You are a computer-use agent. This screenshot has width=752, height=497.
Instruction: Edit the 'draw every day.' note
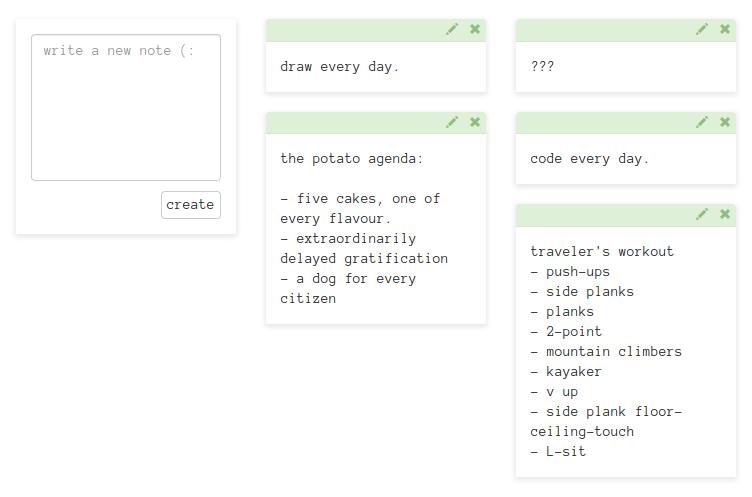point(452,29)
